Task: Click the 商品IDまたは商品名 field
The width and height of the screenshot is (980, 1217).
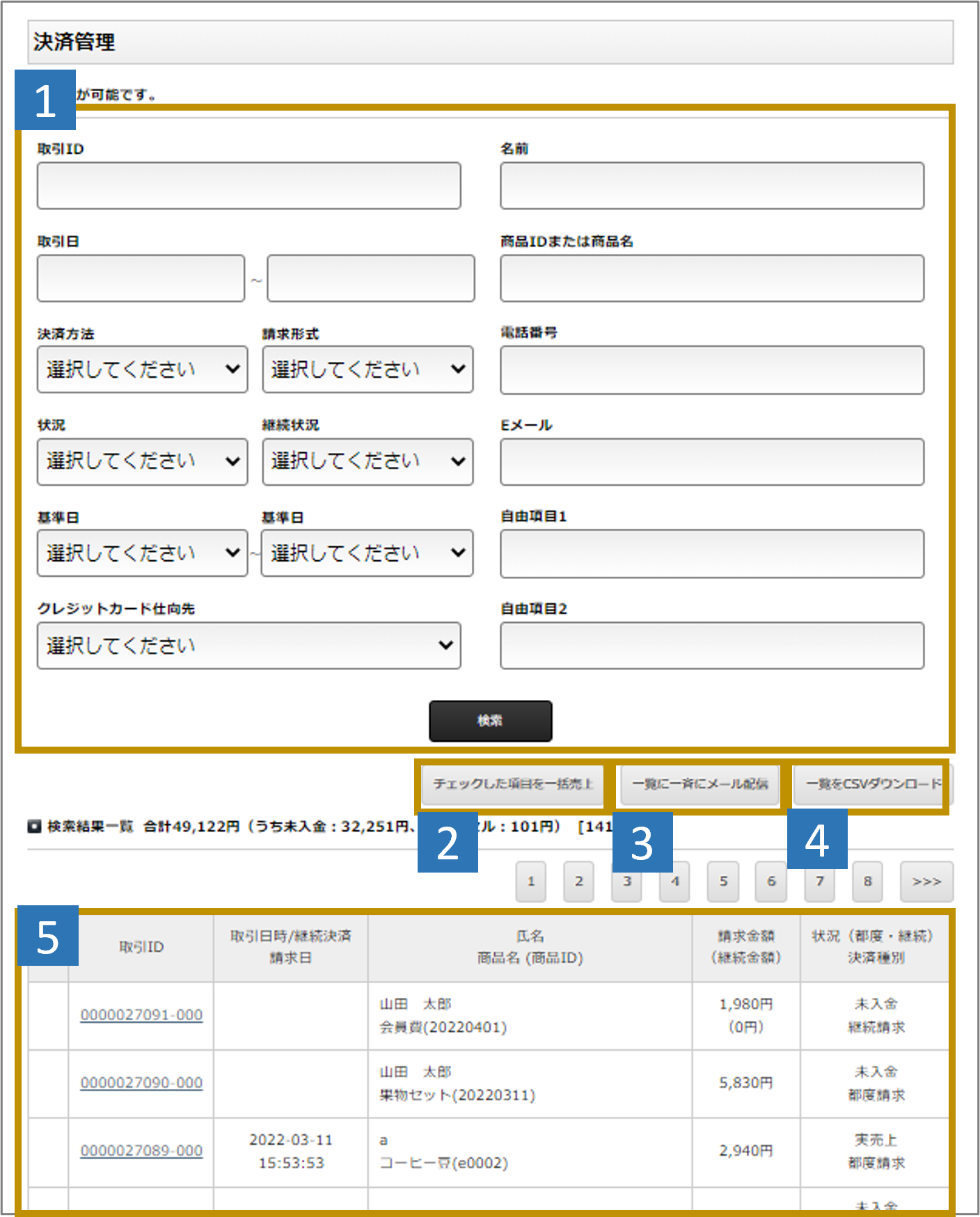Action: pyautogui.click(x=711, y=278)
